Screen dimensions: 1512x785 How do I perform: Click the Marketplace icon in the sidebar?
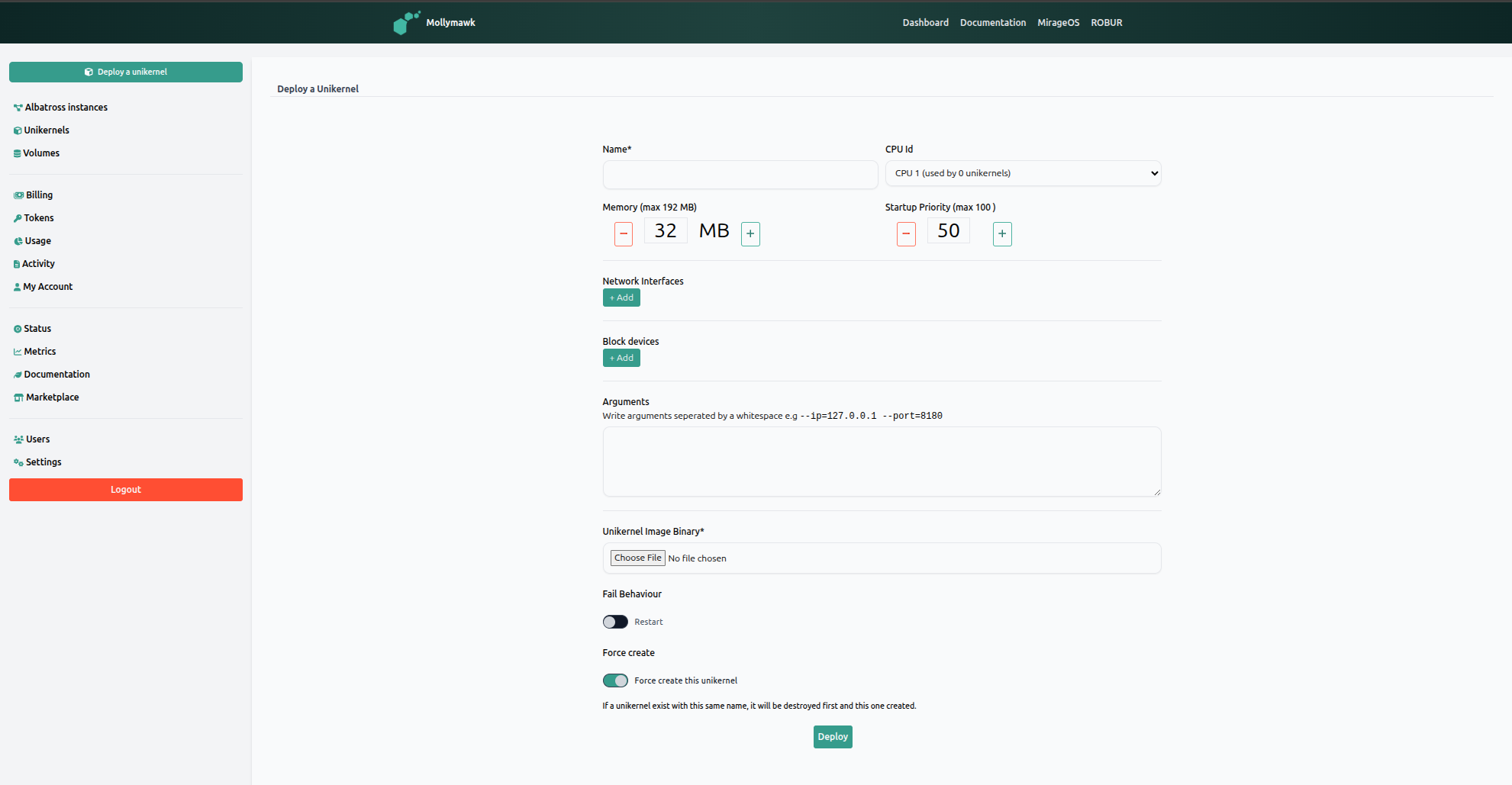point(17,397)
